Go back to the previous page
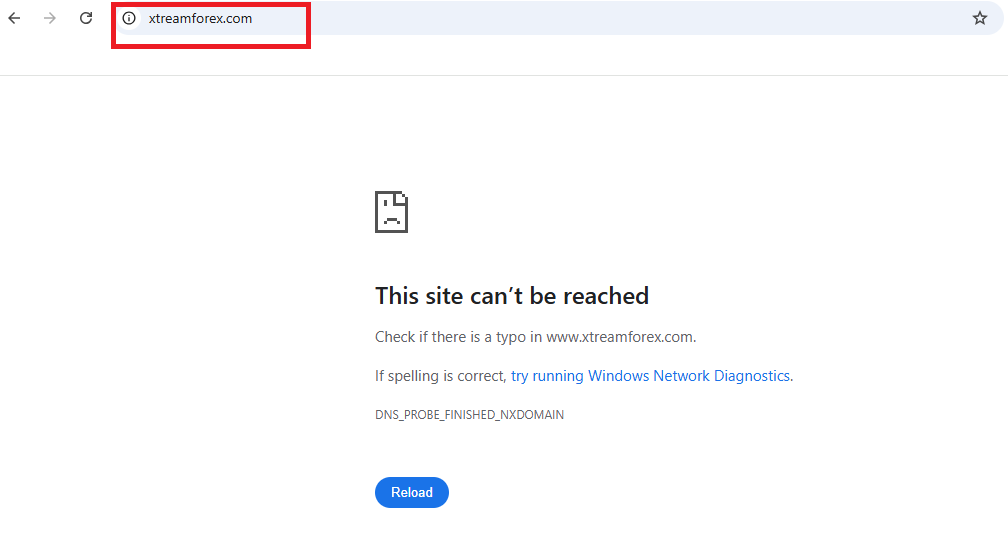This screenshot has width=1008, height=551. pos(14,18)
